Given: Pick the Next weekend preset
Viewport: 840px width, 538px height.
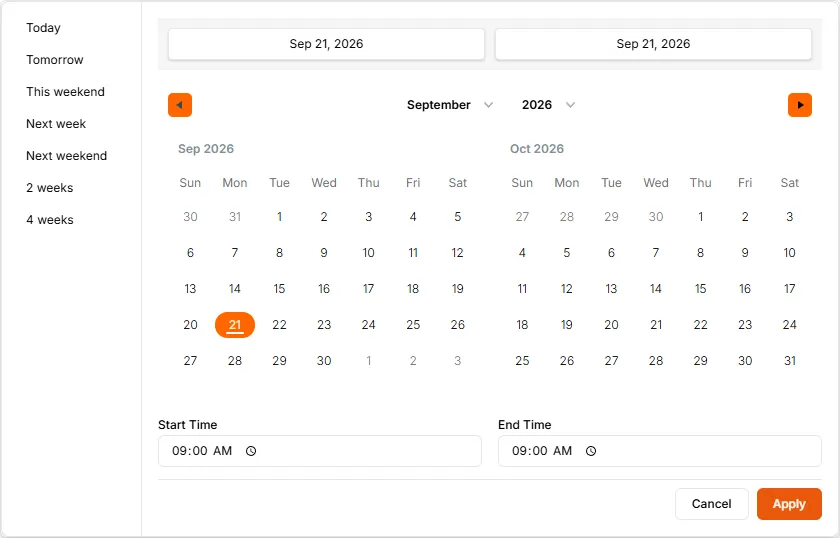Looking at the screenshot, I should click(x=66, y=156).
